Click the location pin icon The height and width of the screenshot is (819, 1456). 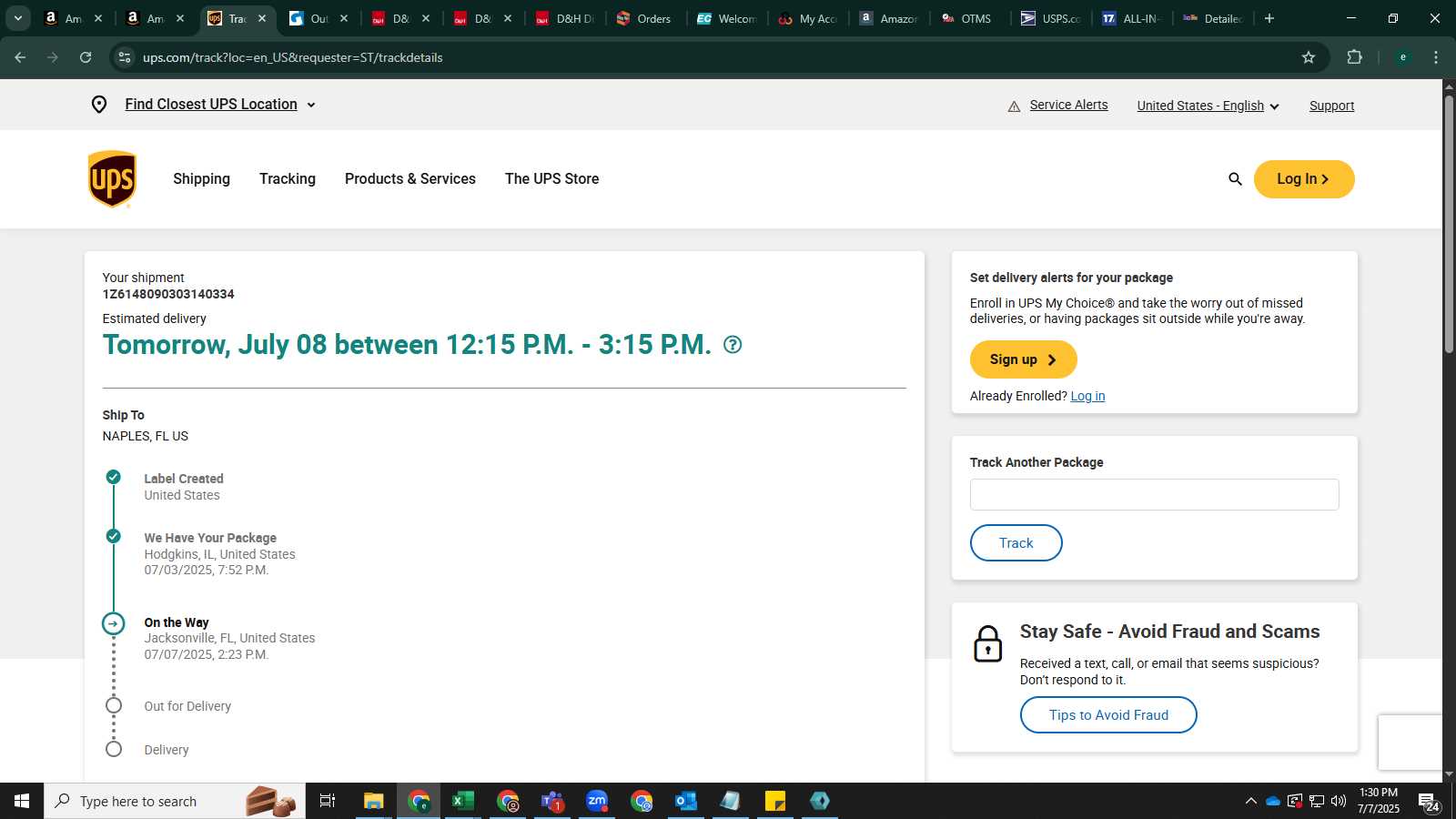pyautogui.click(x=99, y=105)
